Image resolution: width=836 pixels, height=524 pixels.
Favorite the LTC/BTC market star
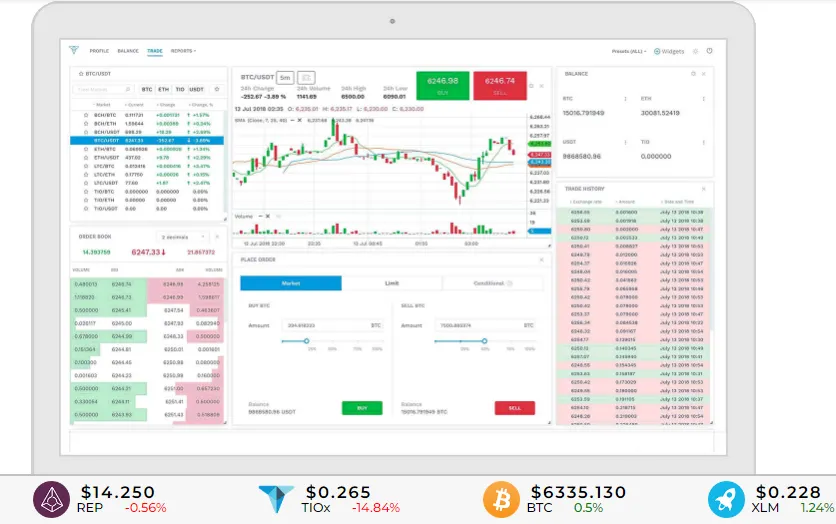point(85,166)
